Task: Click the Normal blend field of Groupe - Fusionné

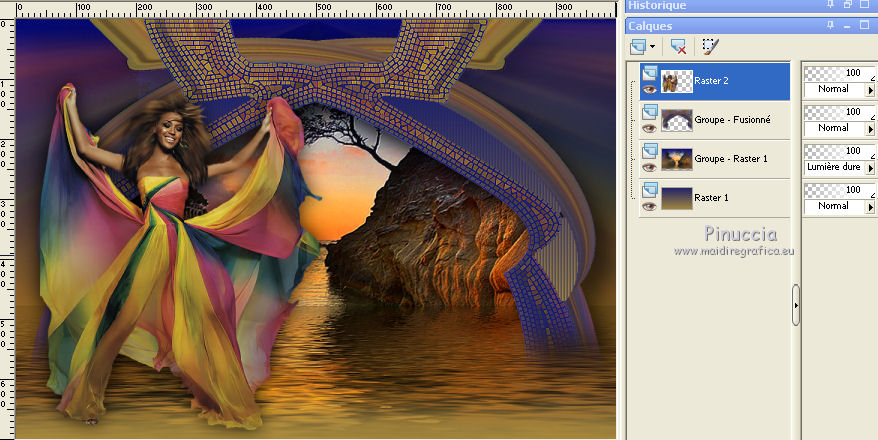Action: coord(834,129)
